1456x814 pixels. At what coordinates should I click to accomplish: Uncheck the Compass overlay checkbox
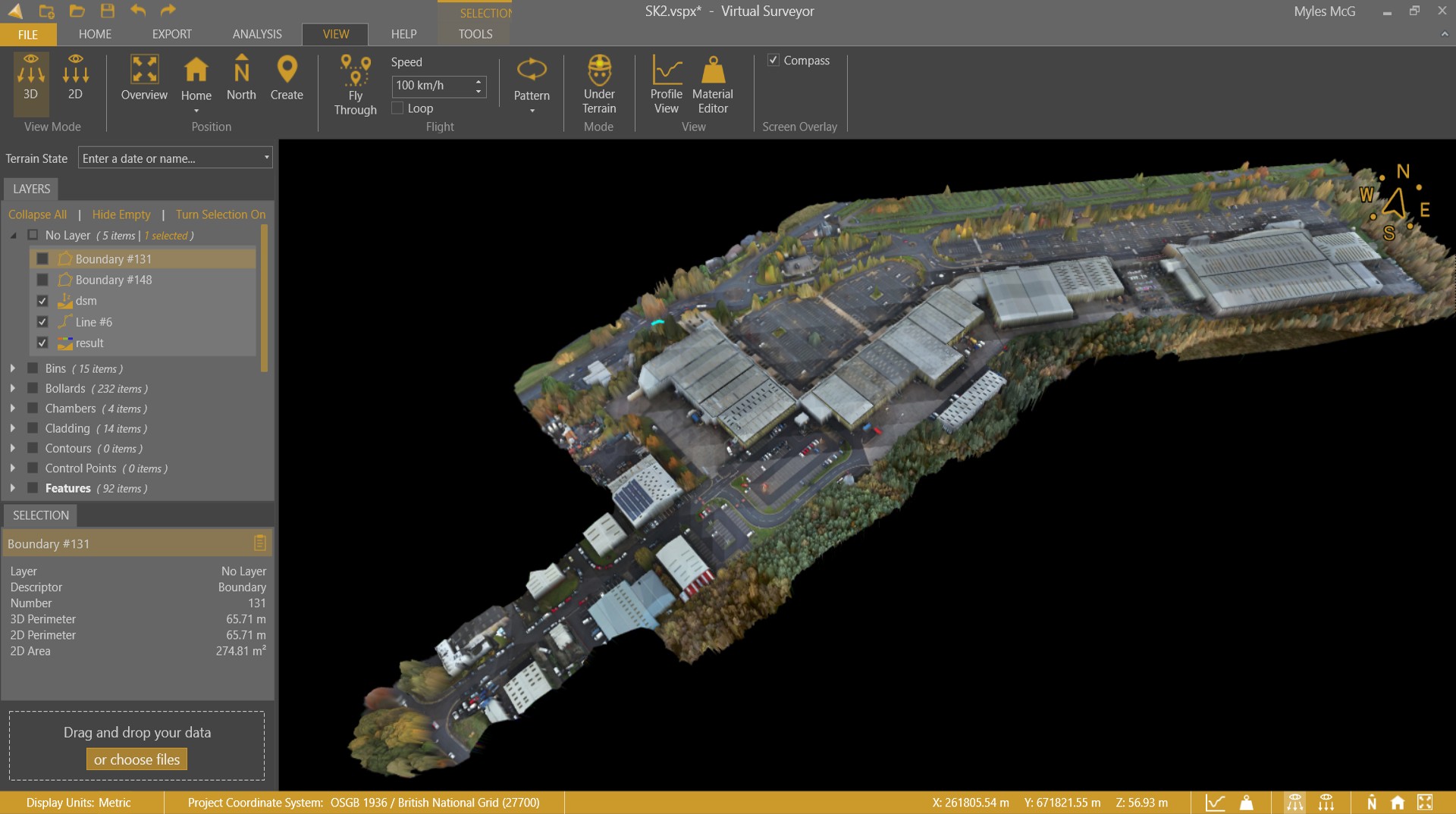[x=773, y=60]
